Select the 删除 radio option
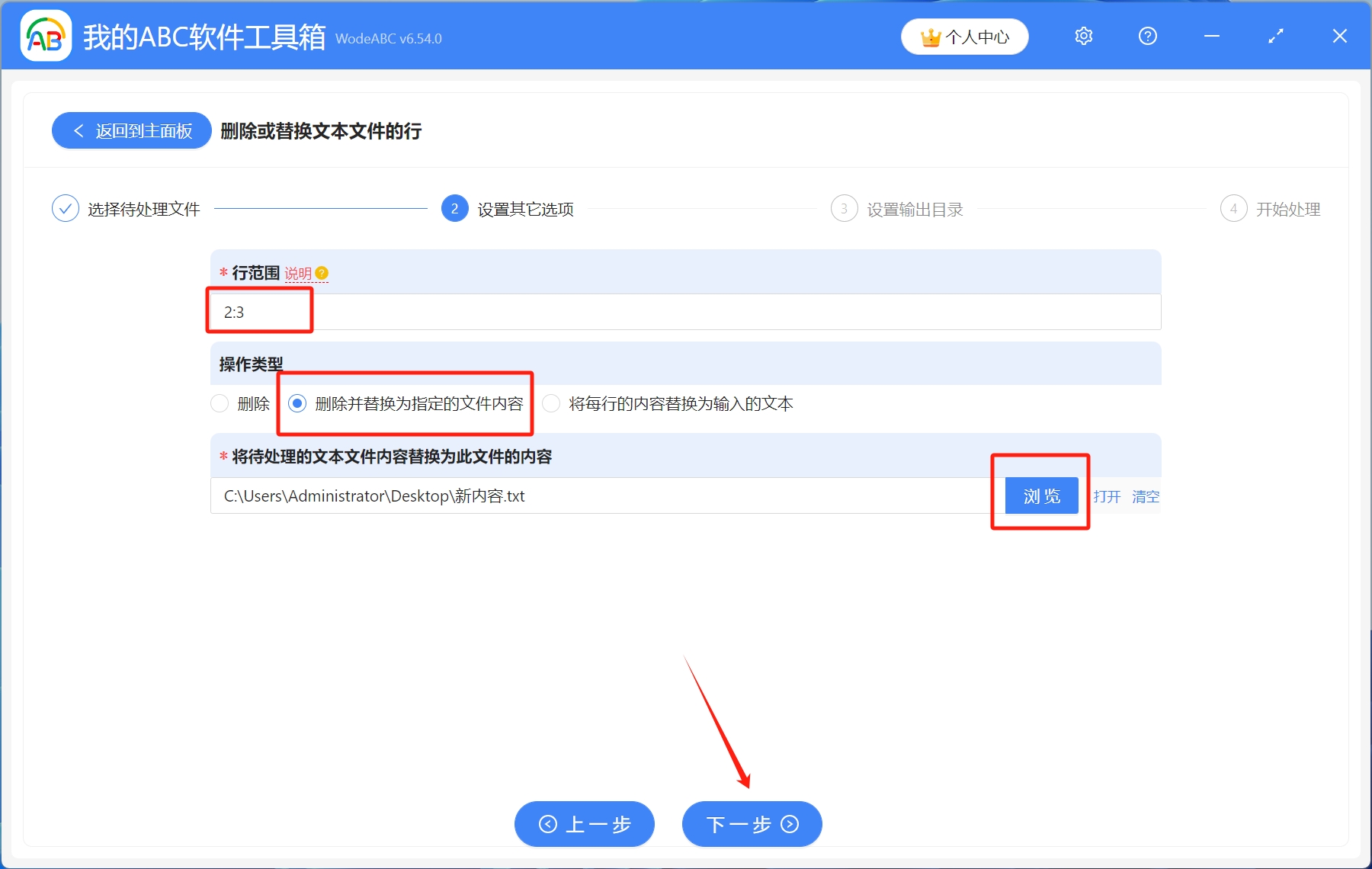The width and height of the screenshot is (1372, 869). coord(220,403)
